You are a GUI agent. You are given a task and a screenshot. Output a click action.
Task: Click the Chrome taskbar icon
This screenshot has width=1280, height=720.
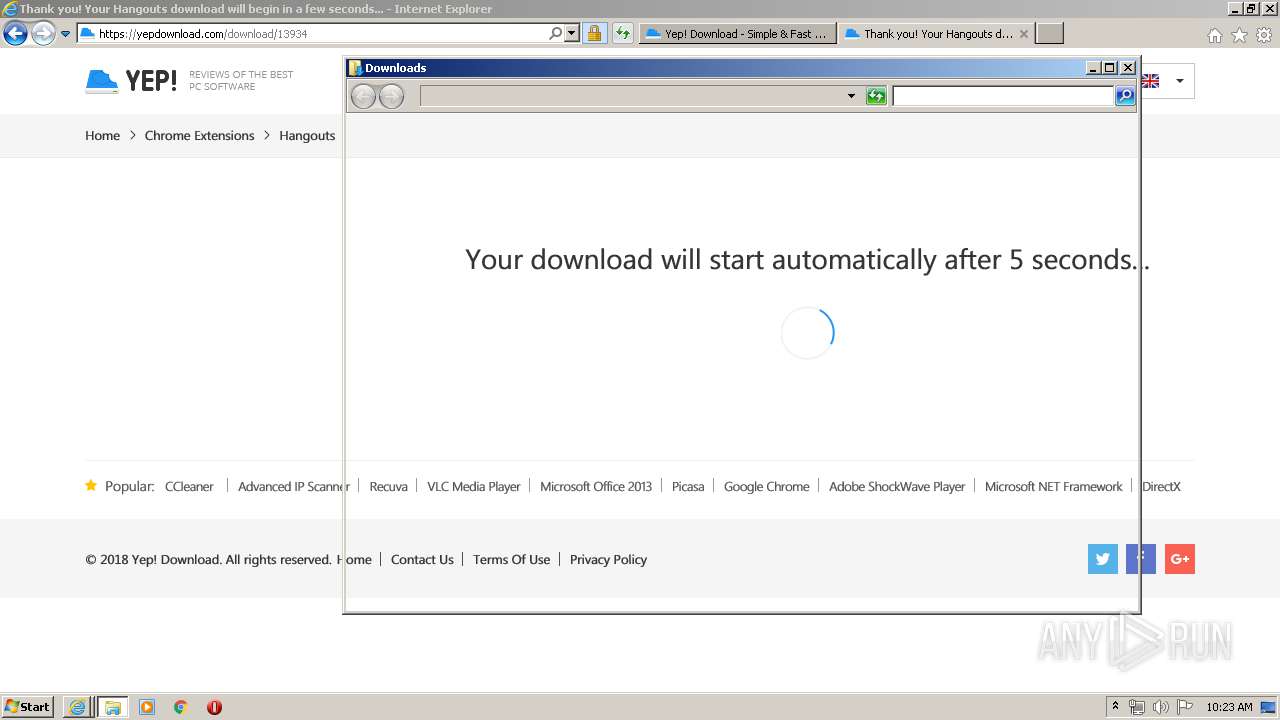pyautogui.click(x=181, y=707)
